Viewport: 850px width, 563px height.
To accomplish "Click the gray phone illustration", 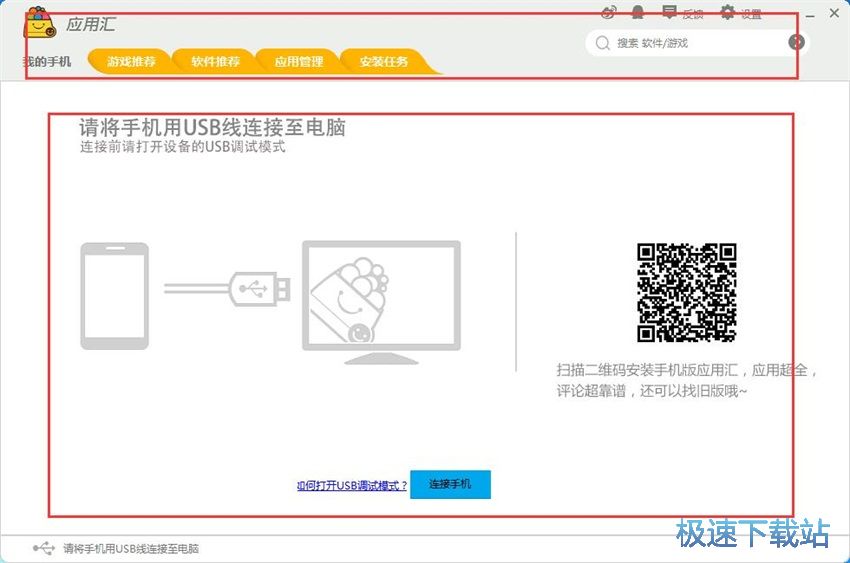I will [114, 296].
